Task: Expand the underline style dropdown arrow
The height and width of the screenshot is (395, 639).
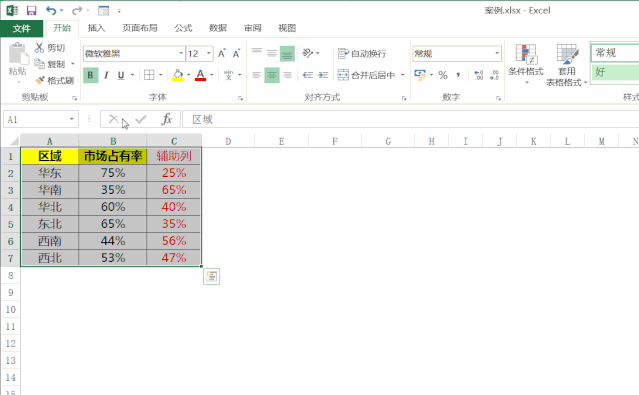Action: coord(132,75)
